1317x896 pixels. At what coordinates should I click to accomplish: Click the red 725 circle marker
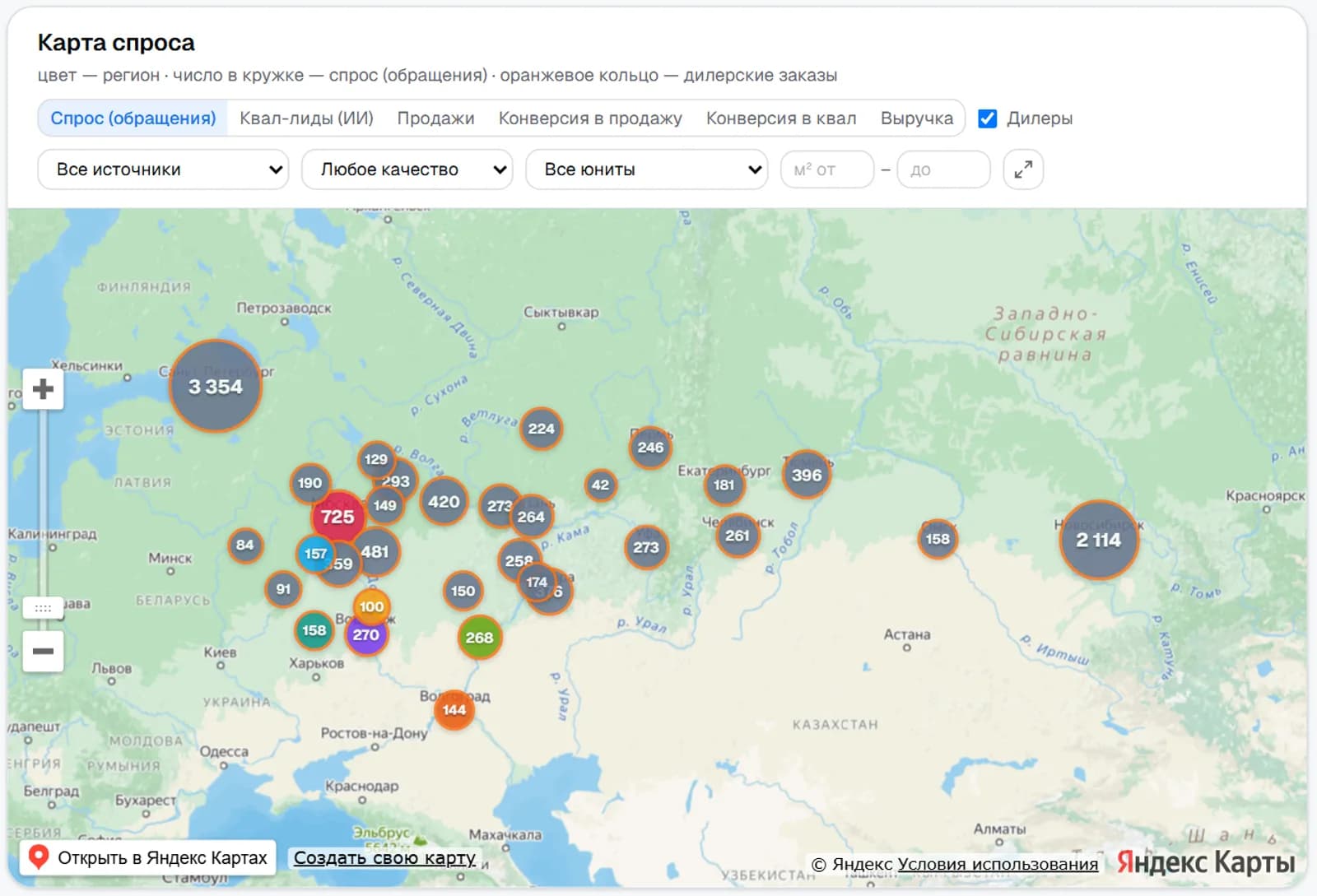coord(337,517)
